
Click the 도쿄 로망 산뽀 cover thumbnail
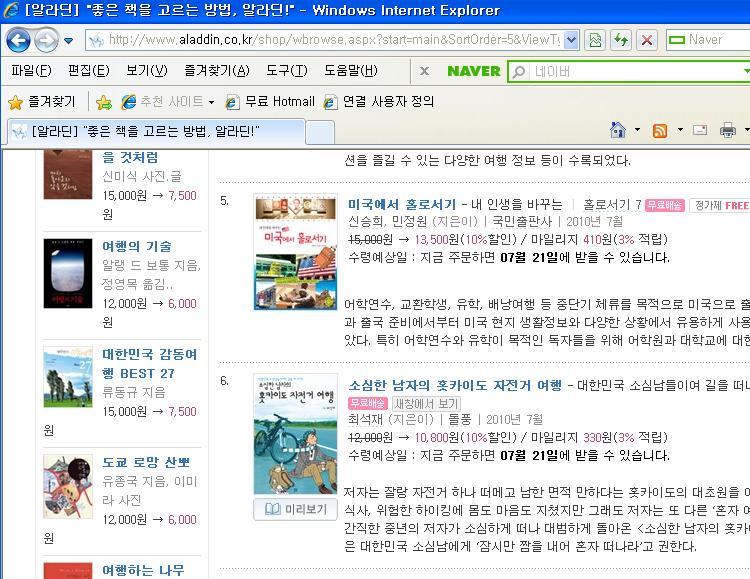tap(67, 486)
